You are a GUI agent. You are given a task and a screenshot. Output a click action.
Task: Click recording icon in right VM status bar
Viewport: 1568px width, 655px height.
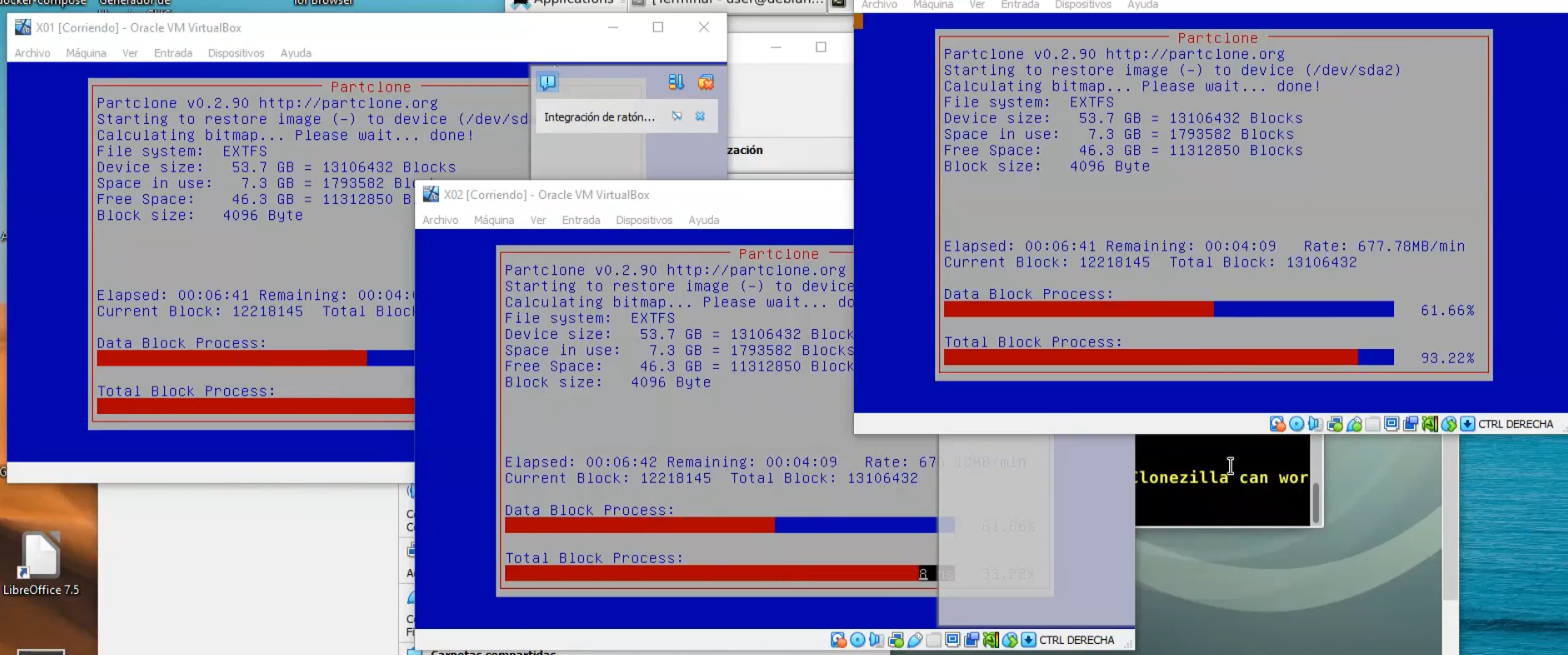click(x=1410, y=424)
